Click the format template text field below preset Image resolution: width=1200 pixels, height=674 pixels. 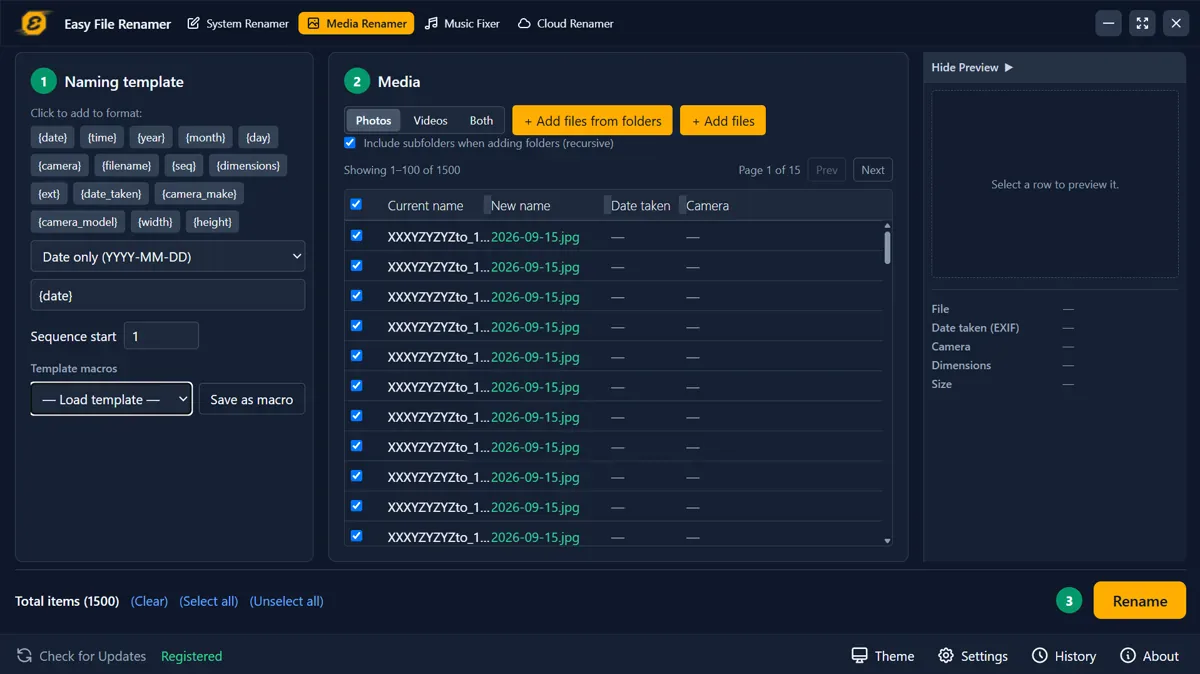click(168, 295)
